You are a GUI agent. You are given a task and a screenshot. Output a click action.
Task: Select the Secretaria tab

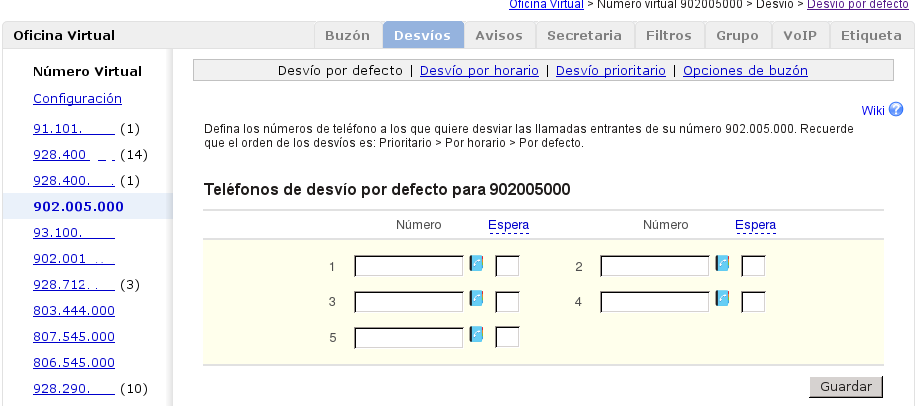[585, 36]
